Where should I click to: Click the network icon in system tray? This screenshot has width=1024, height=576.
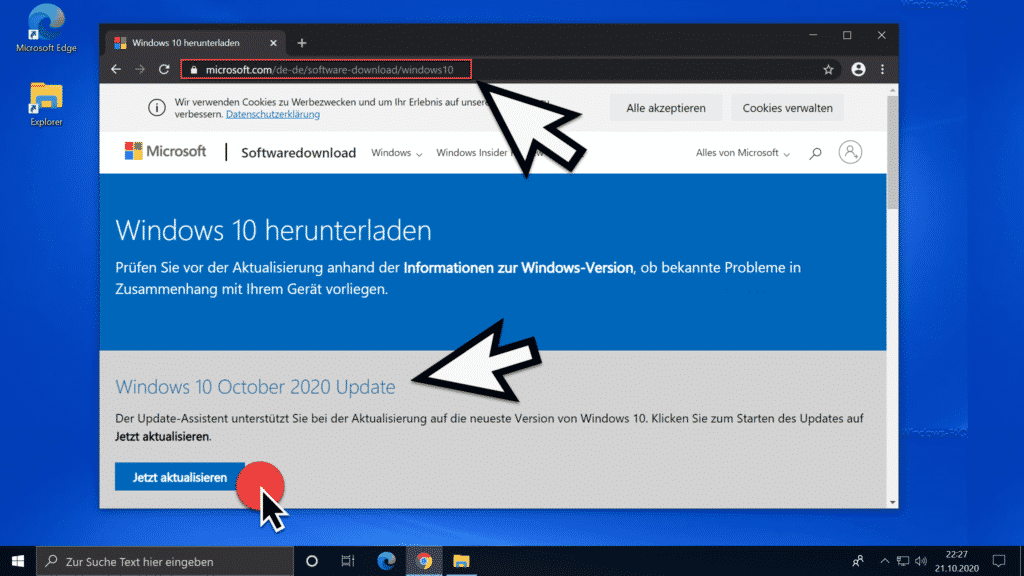point(903,561)
